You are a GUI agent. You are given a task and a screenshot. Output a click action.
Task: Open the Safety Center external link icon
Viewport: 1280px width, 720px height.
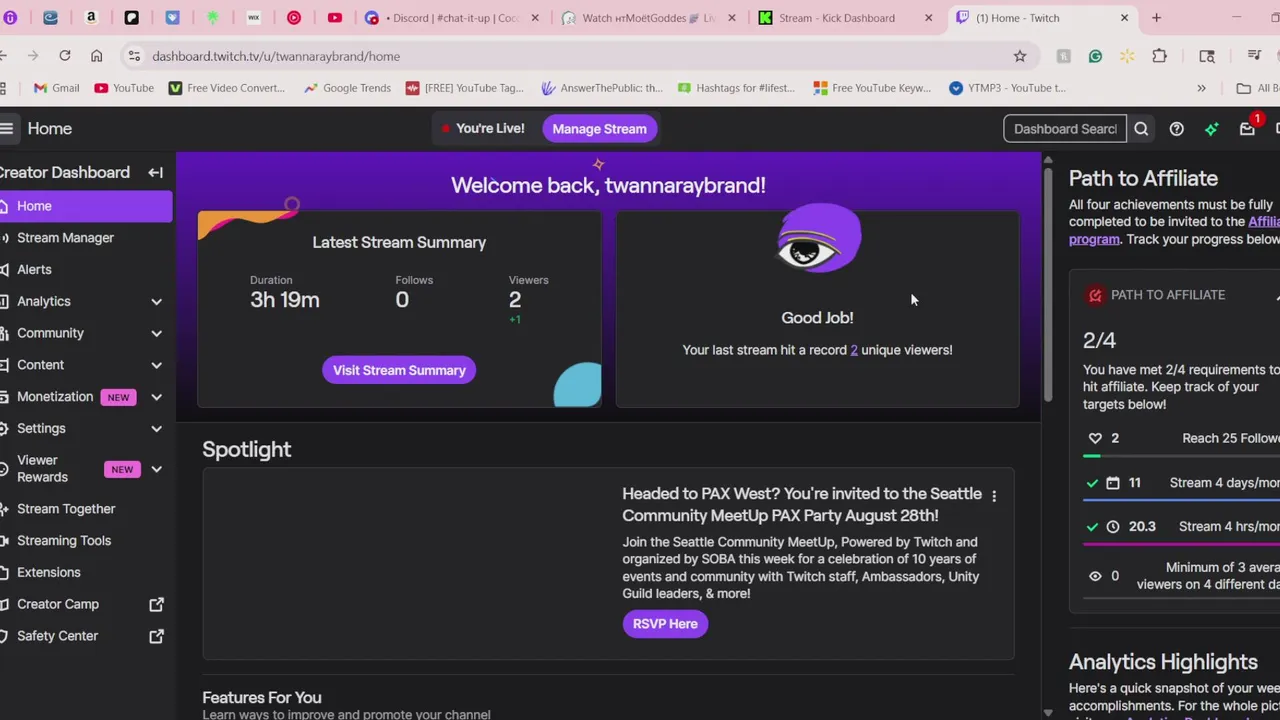tap(156, 636)
